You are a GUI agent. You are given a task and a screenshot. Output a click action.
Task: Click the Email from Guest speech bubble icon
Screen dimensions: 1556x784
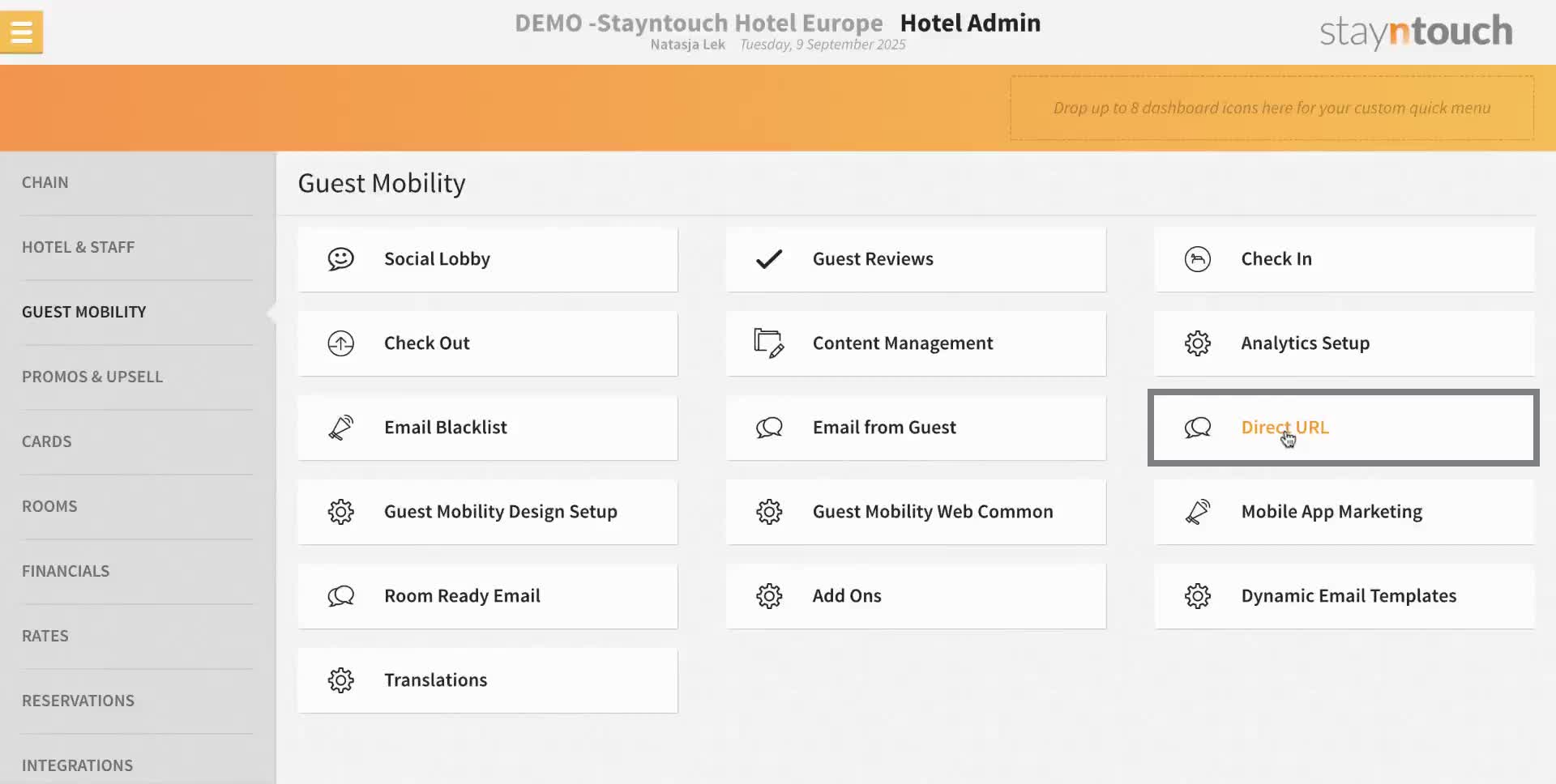pos(769,428)
